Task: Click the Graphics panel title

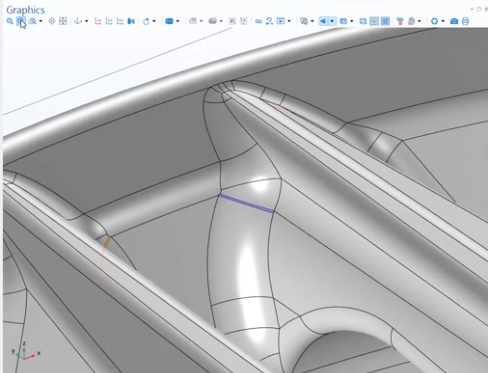Action: [25, 10]
